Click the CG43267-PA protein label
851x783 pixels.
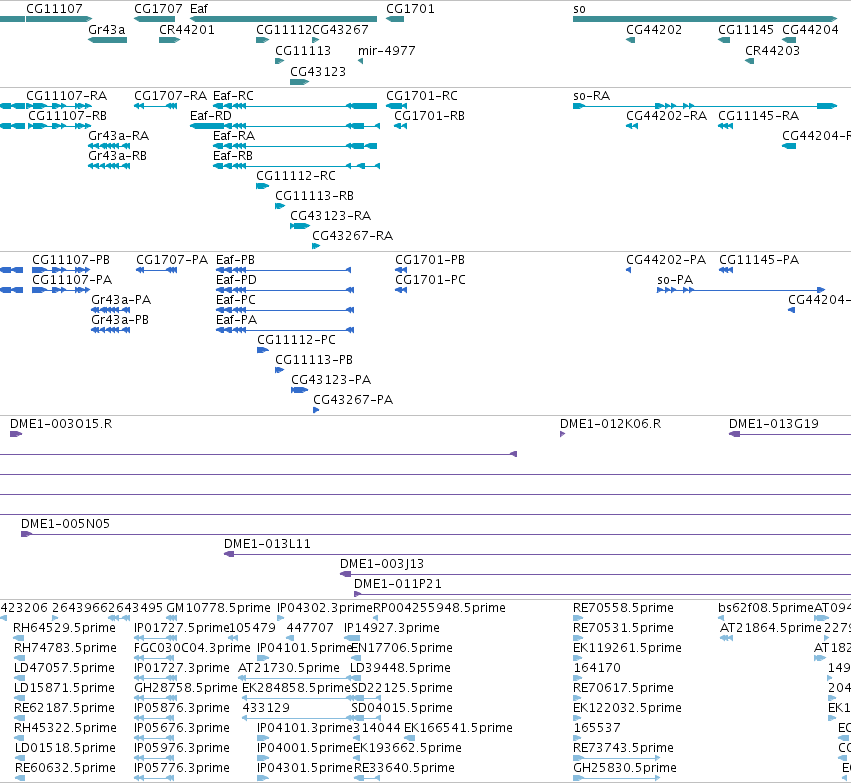pyautogui.click(x=353, y=400)
